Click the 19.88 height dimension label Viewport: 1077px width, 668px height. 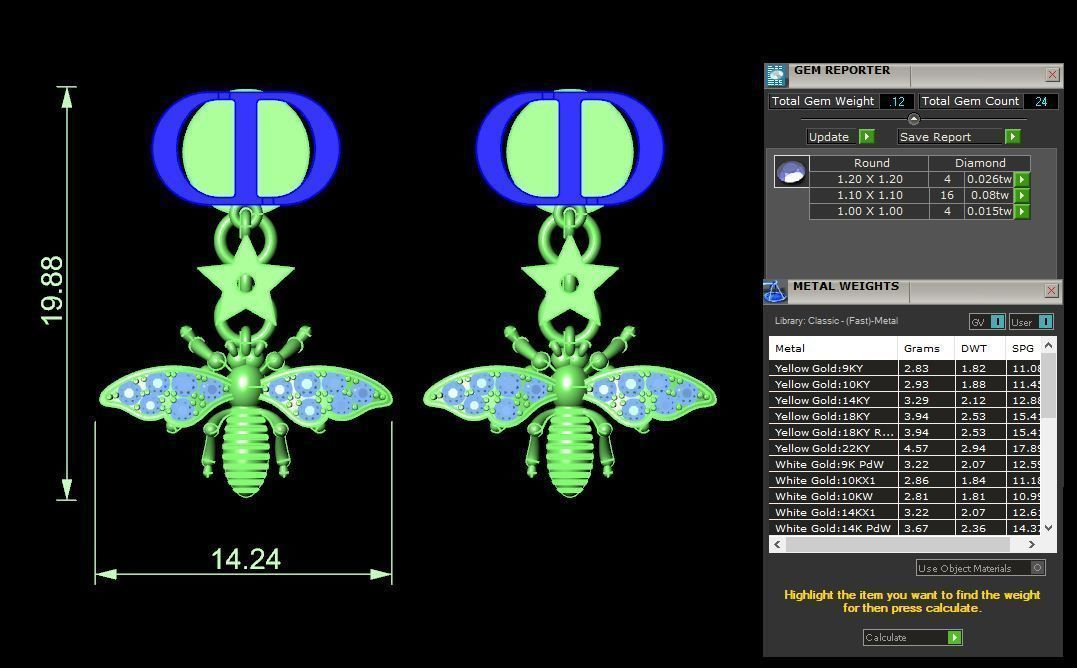[x=52, y=291]
